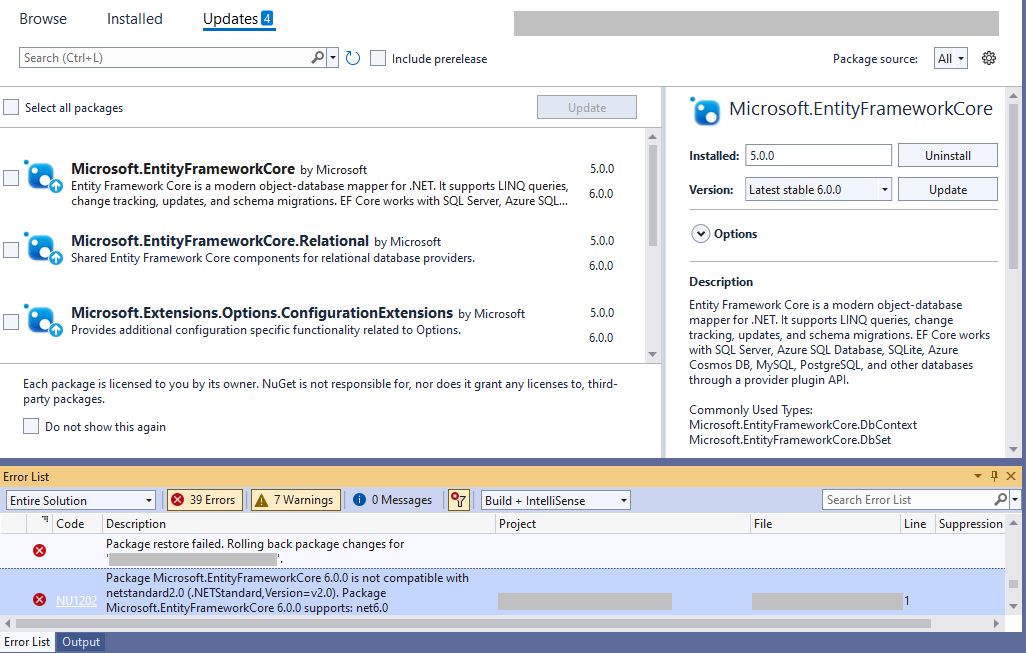
Task: Open search box history dropdown arrow
Action: coord(332,58)
